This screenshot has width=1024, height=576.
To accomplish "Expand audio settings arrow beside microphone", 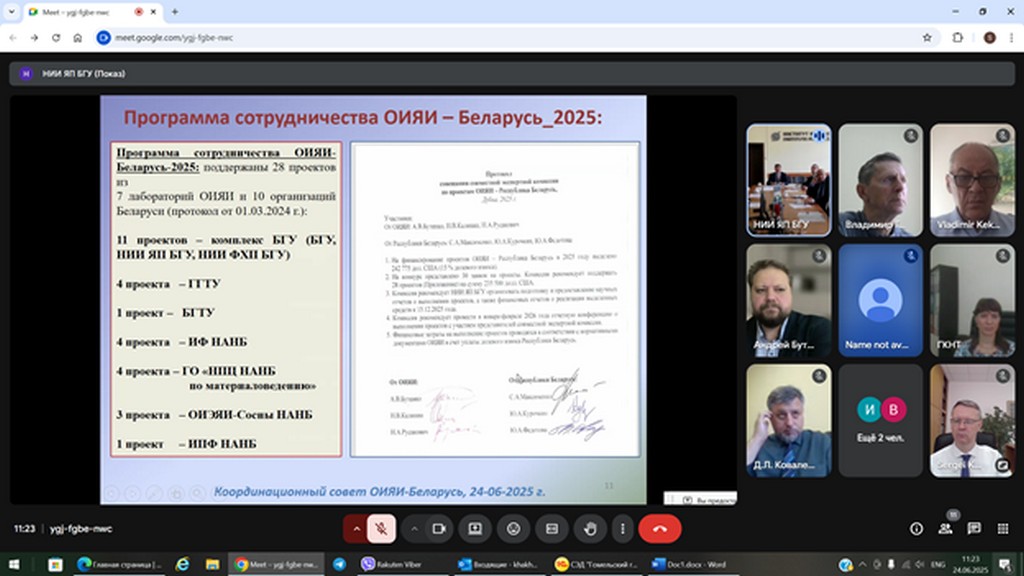I will tap(354, 528).
